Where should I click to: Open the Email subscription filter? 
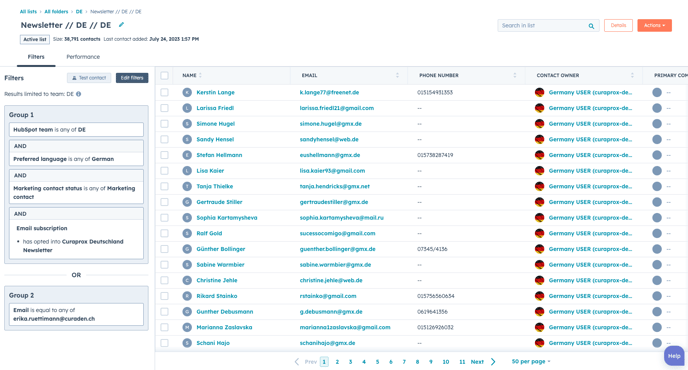76,239
